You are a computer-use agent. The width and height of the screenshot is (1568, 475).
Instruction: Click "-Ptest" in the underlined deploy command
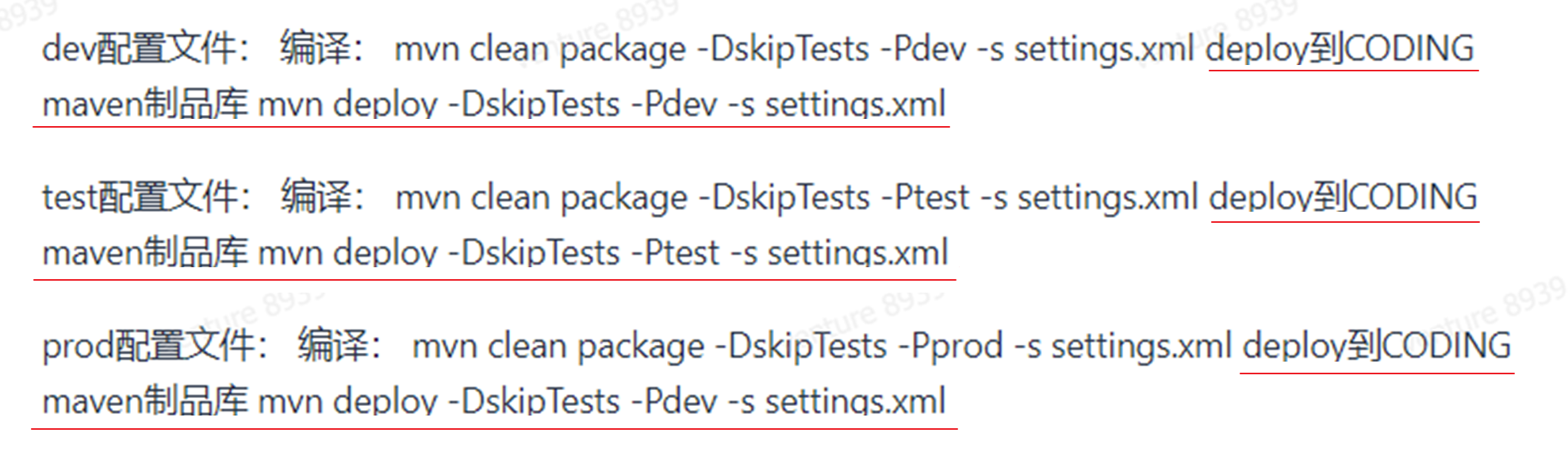(676, 254)
